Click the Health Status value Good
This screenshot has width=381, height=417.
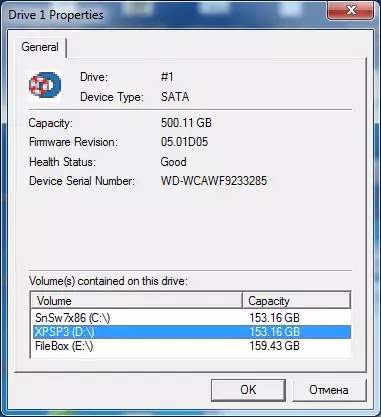[173, 162]
